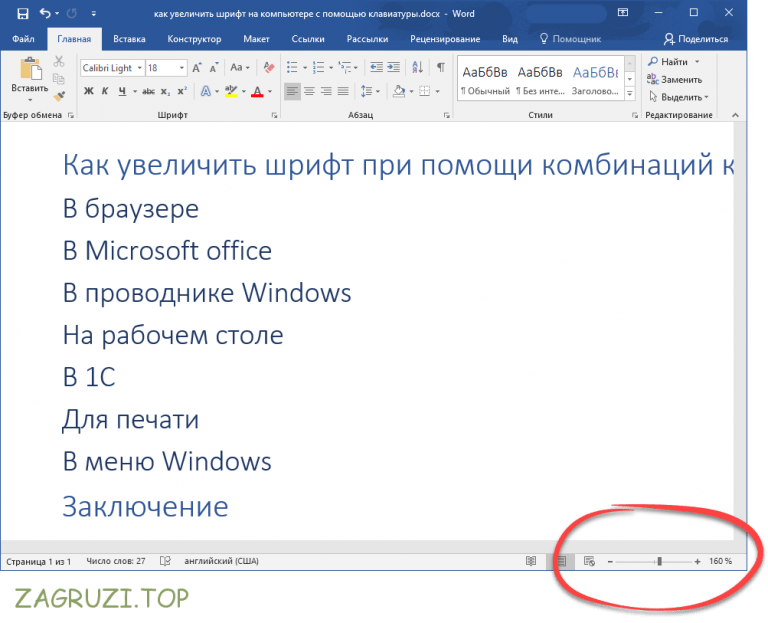Save the document with floppy icon
This screenshot has height=623, width=768.
tap(23, 14)
